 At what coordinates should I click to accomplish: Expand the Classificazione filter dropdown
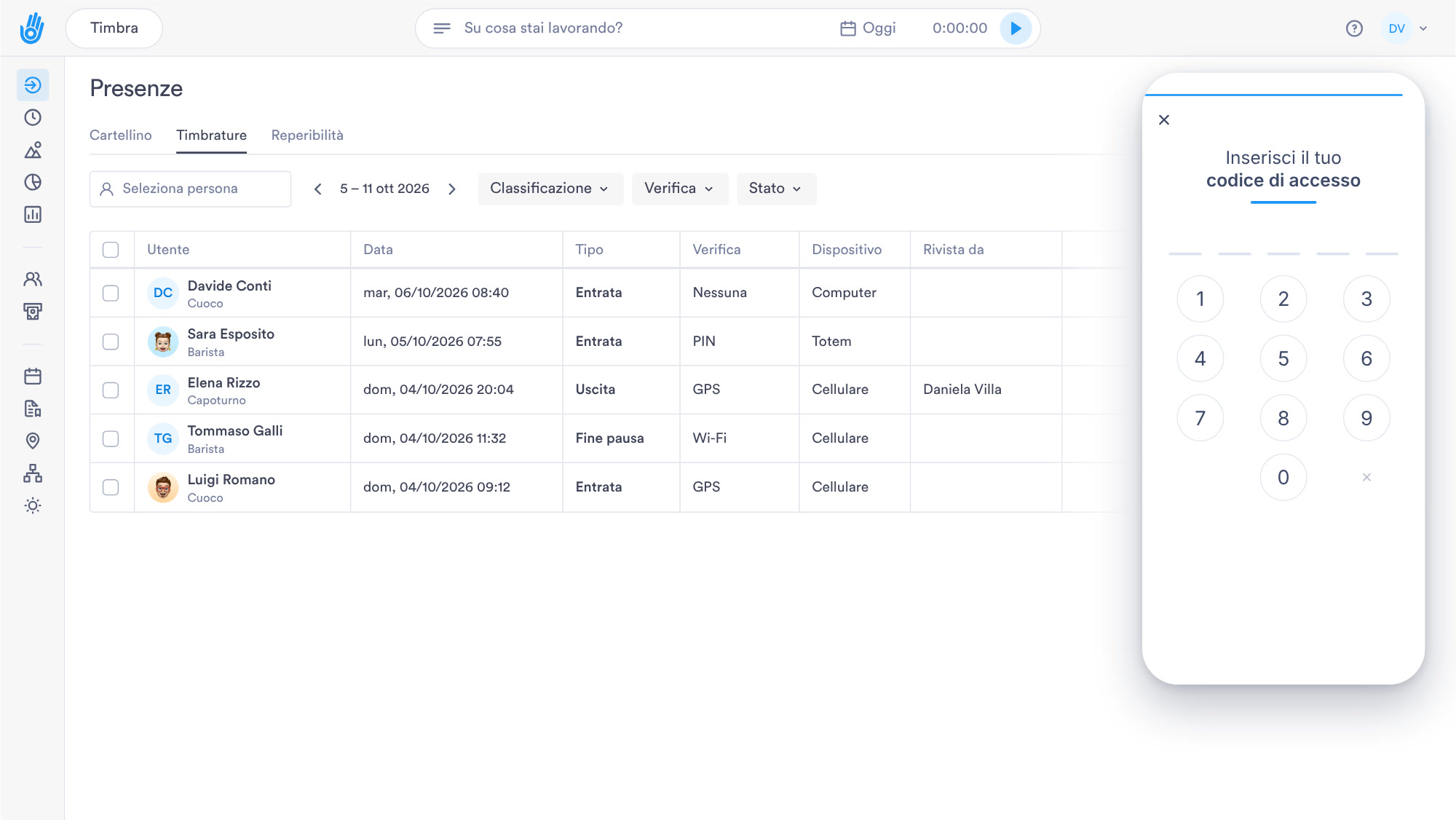pos(550,189)
